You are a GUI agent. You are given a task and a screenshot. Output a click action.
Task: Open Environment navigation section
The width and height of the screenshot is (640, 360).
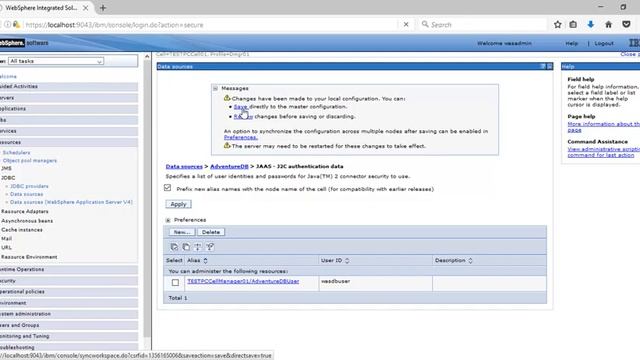pos(69,303)
